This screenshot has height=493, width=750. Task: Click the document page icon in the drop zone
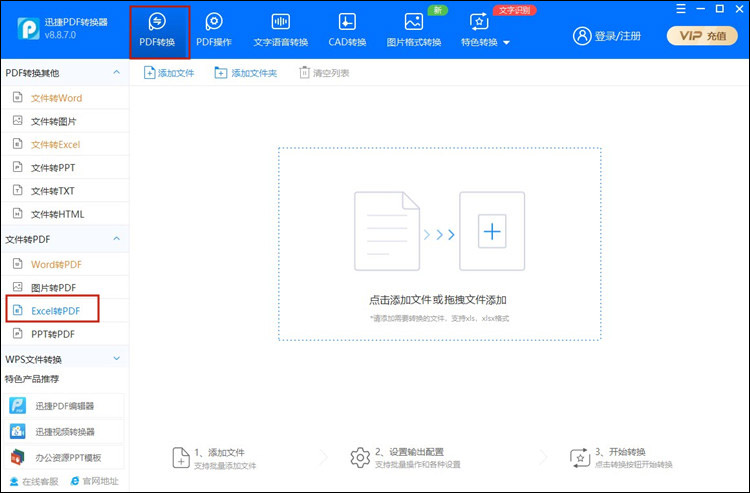387,231
